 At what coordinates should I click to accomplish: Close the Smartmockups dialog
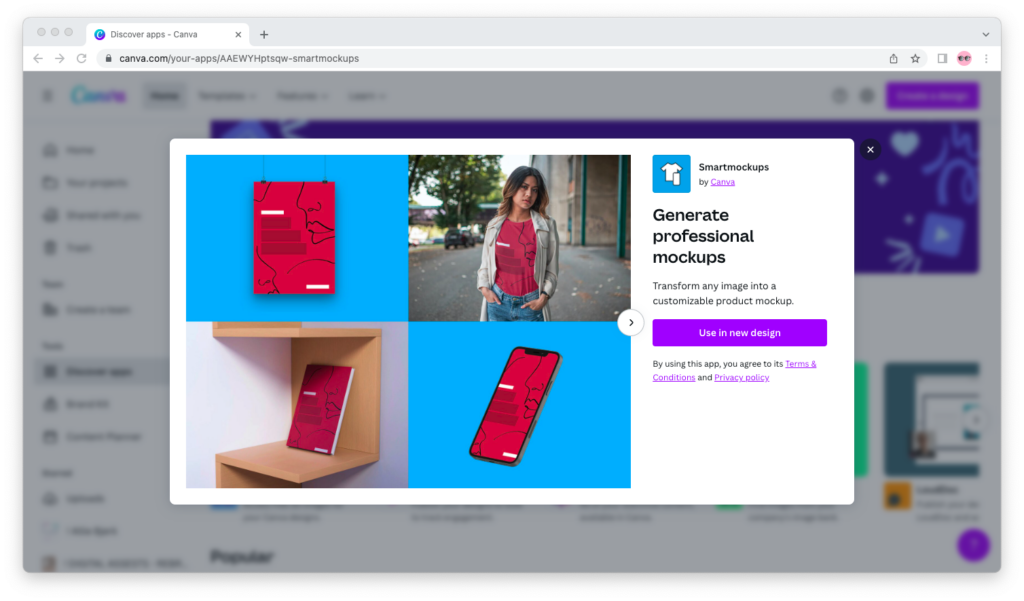tap(870, 150)
